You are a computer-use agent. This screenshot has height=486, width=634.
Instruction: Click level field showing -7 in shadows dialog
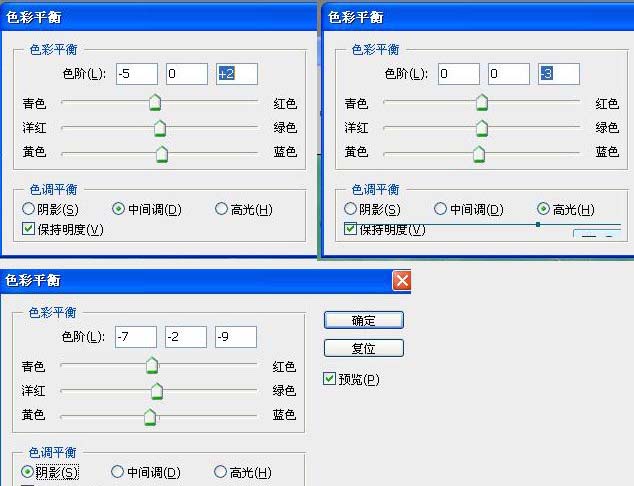click(136, 337)
